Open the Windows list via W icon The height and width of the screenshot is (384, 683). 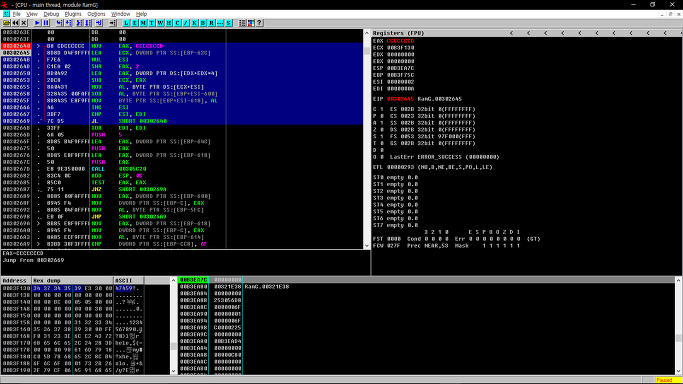point(160,23)
